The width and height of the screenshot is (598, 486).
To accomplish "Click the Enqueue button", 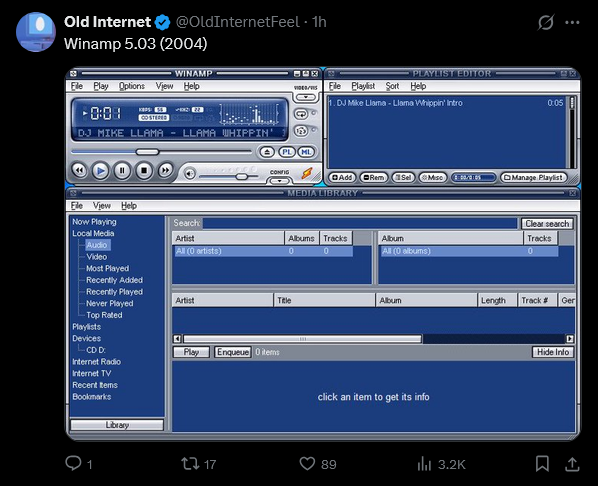I will [233, 352].
